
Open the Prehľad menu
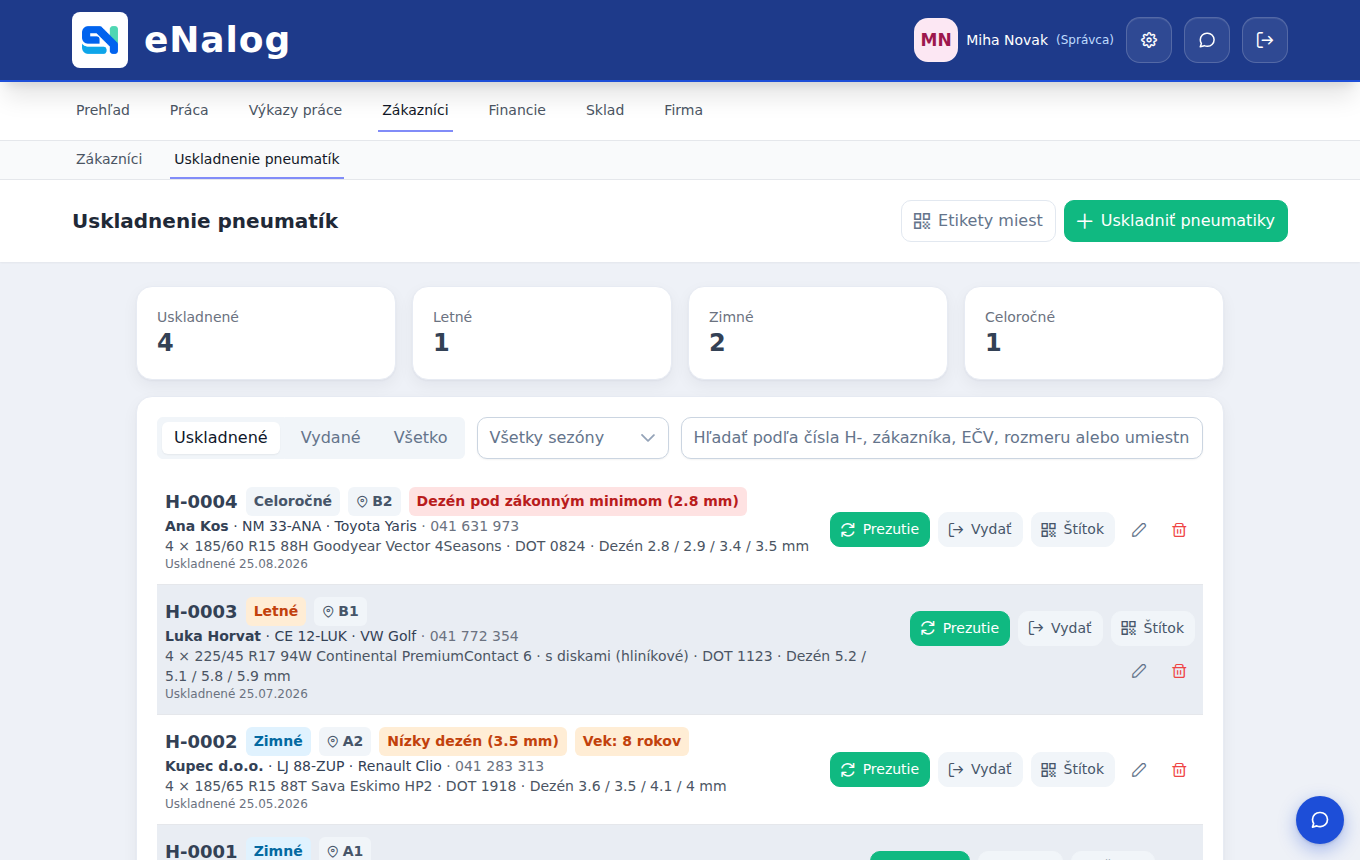(x=103, y=110)
